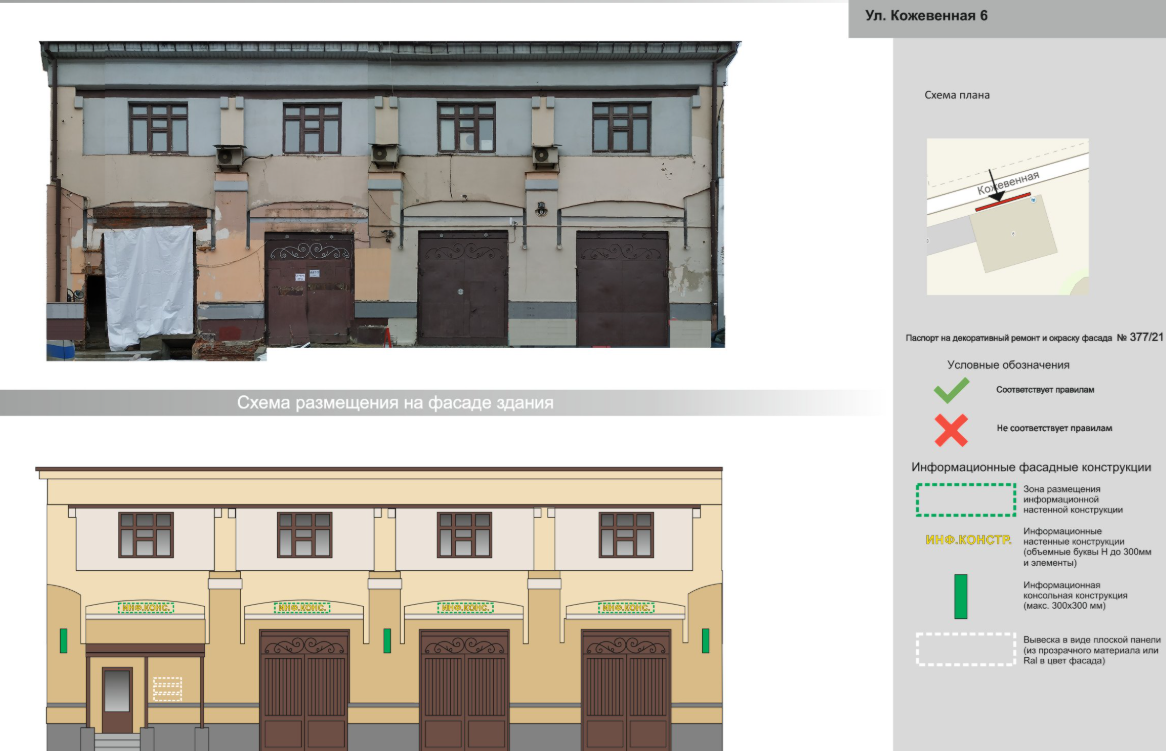
Task: Select the white dashed flat panel legend symbol
Action: (x=966, y=649)
